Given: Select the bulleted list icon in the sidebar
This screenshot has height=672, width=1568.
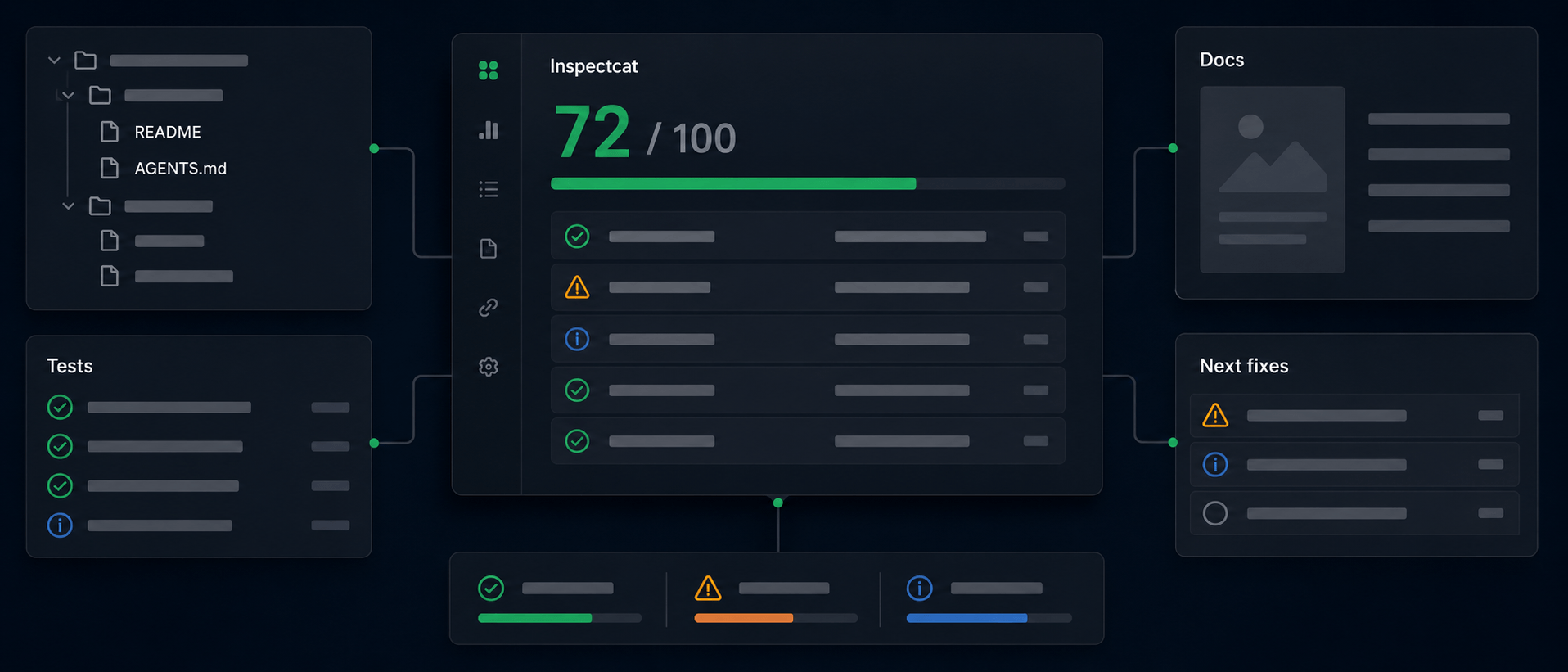Looking at the screenshot, I should click(489, 190).
